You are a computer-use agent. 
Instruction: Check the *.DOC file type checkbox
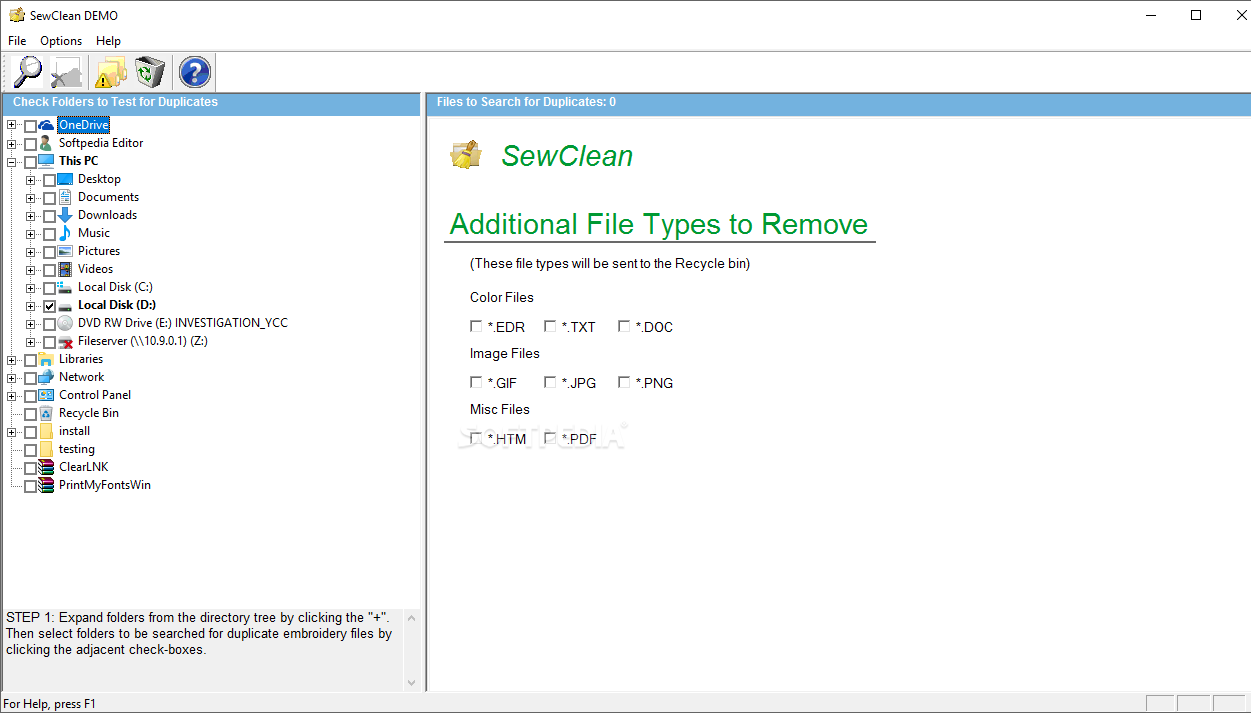pos(624,326)
